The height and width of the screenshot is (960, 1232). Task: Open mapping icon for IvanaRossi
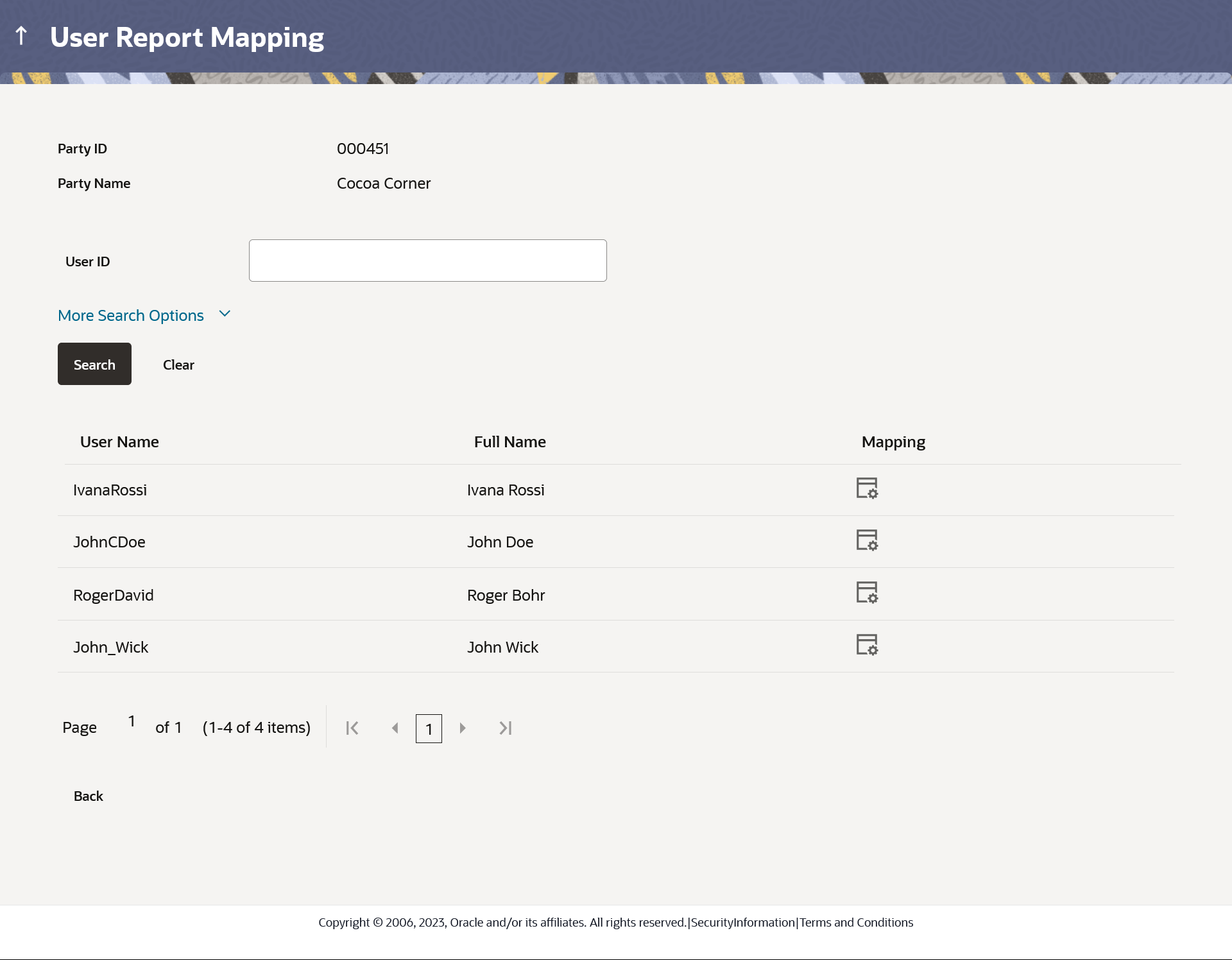[867, 488]
